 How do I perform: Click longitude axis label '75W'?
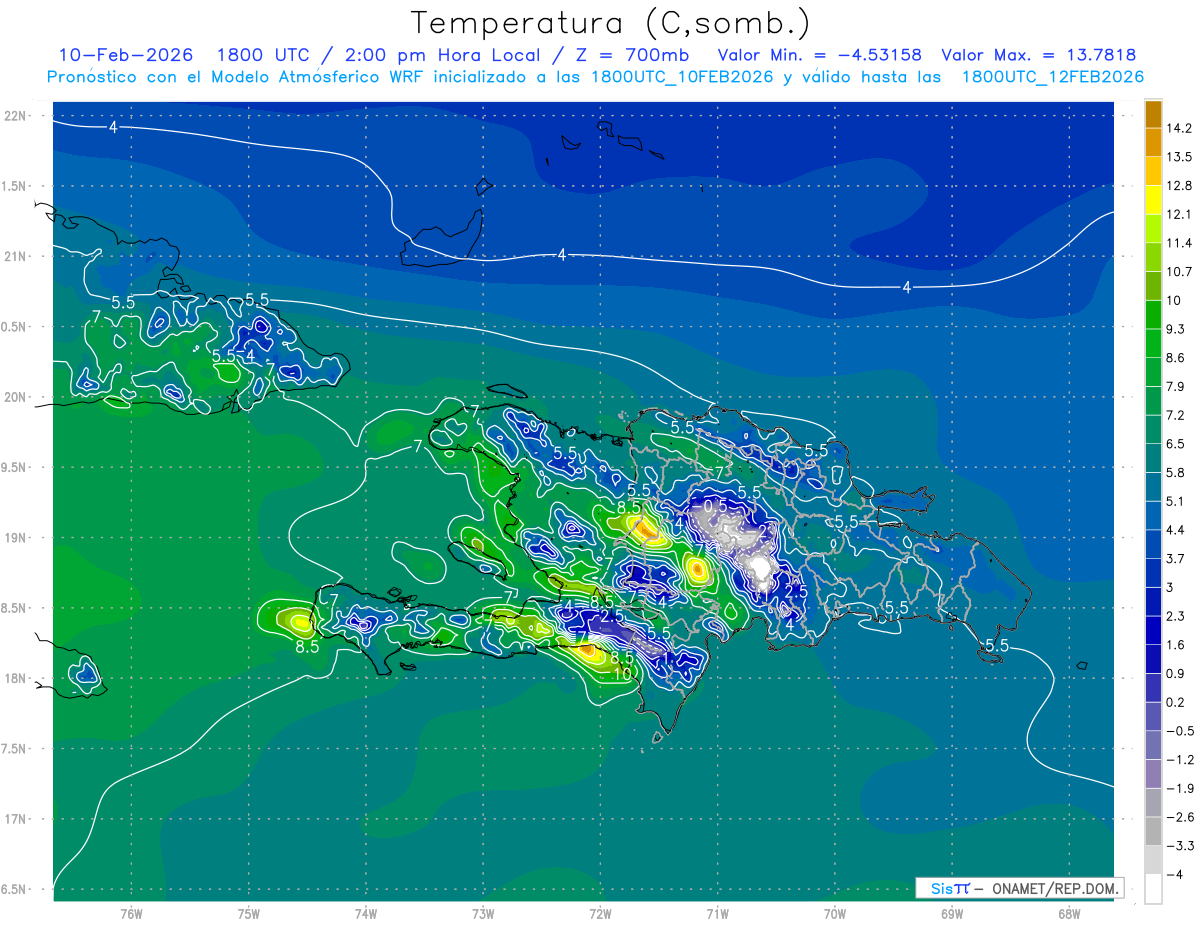[249, 913]
